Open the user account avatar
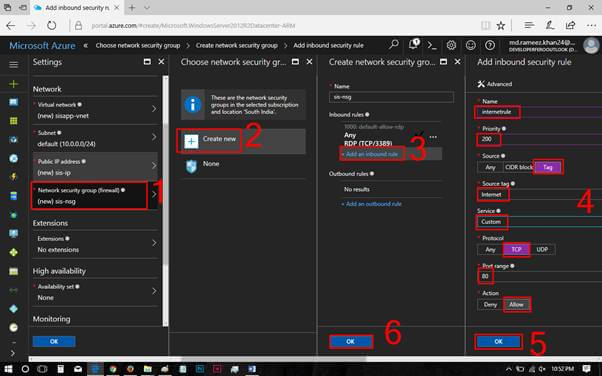Screen dimensions: 602x376 [591, 45]
